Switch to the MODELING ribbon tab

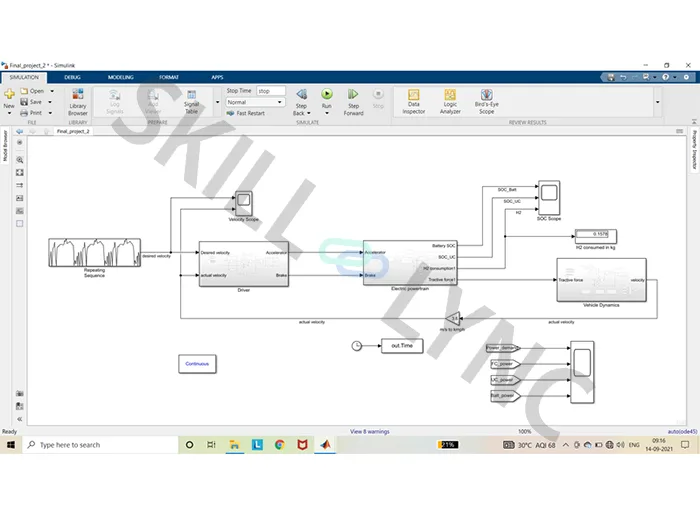[121, 77]
